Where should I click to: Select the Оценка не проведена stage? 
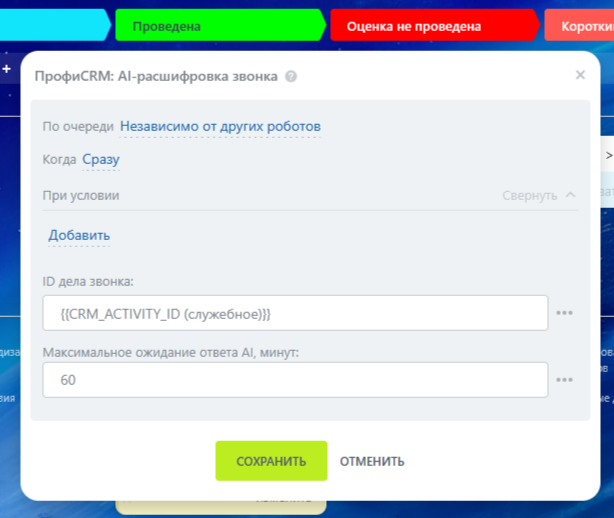tap(435, 26)
